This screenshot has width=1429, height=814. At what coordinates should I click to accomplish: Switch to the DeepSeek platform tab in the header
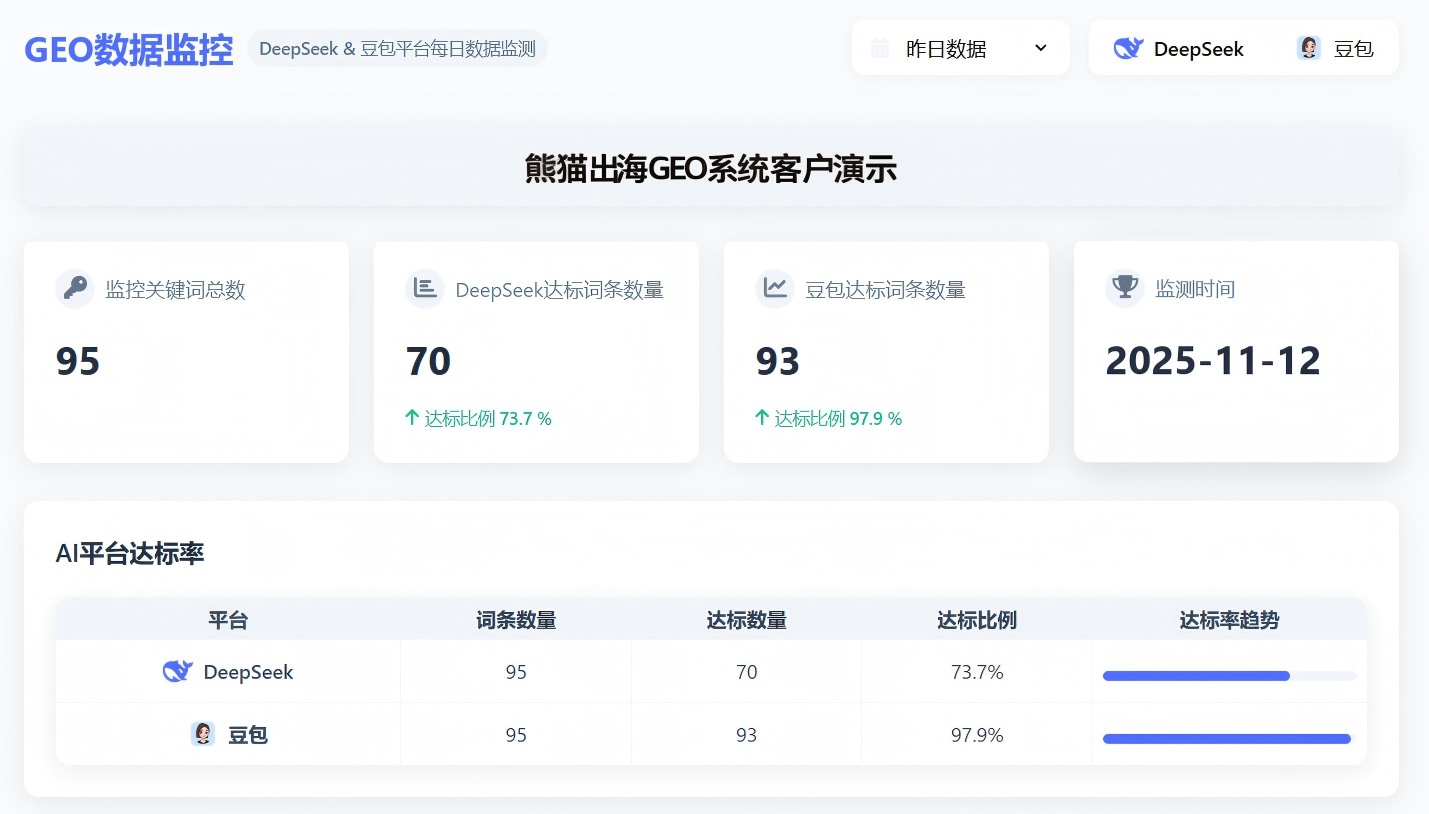tap(1179, 48)
